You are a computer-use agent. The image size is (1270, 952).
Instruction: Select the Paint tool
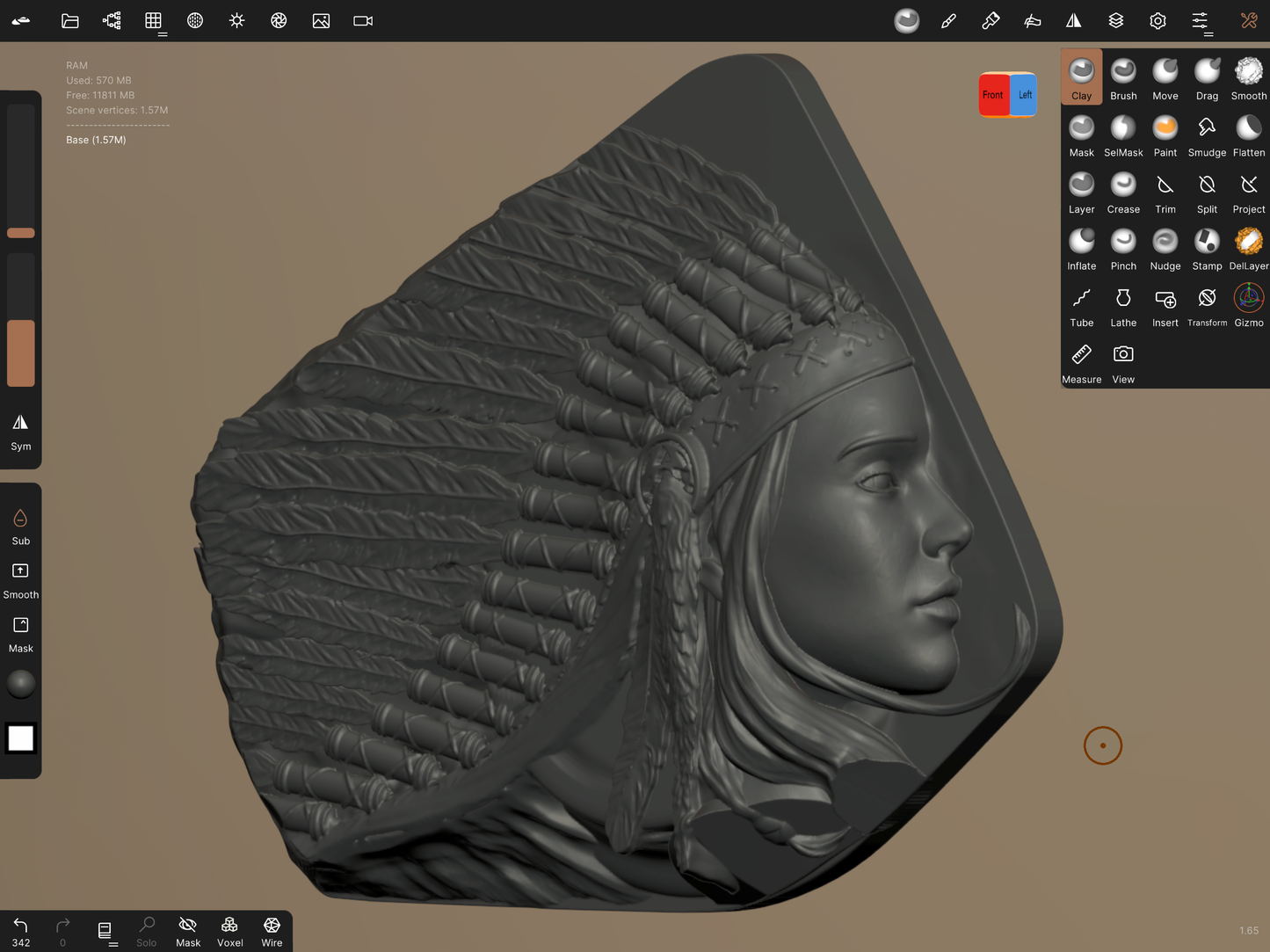(1165, 134)
